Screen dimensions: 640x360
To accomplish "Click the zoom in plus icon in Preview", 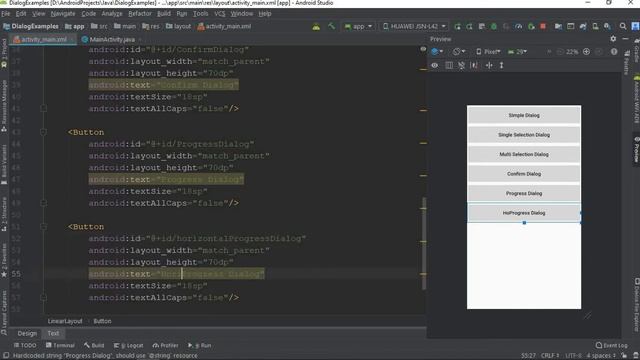I will click(x=586, y=52).
